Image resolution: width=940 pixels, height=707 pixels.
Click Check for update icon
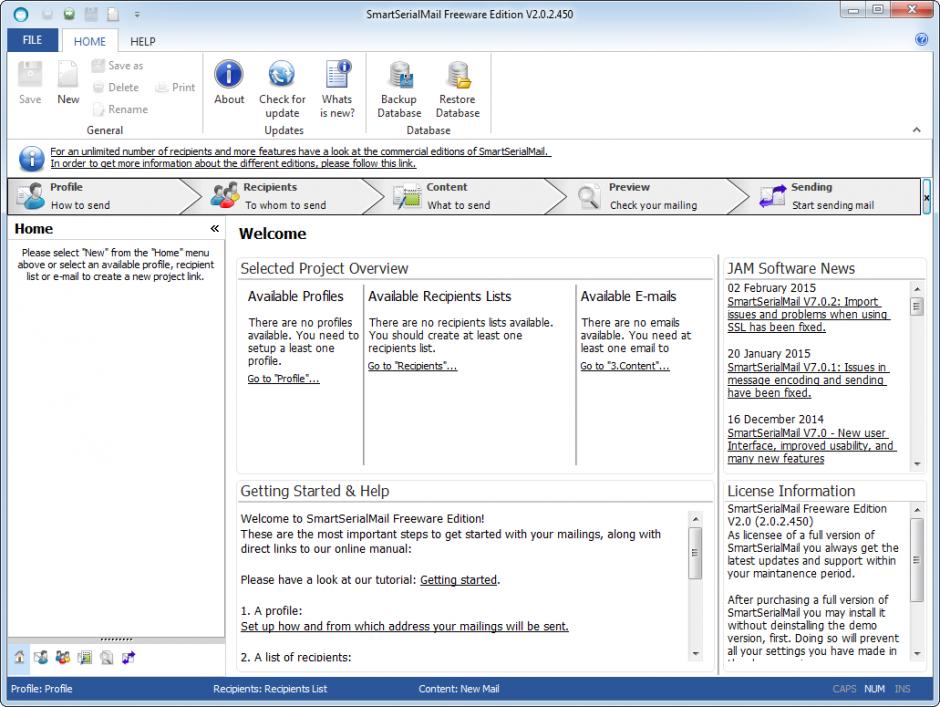click(282, 89)
